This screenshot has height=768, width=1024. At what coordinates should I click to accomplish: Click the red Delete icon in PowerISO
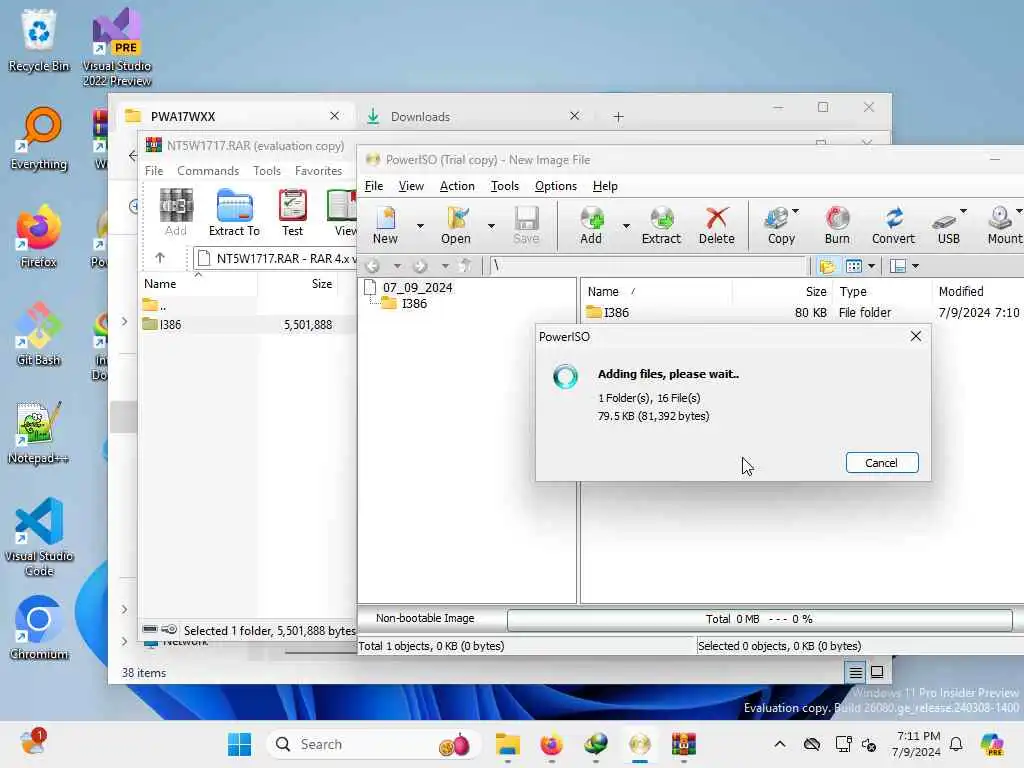pyautogui.click(x=716, y=225)
